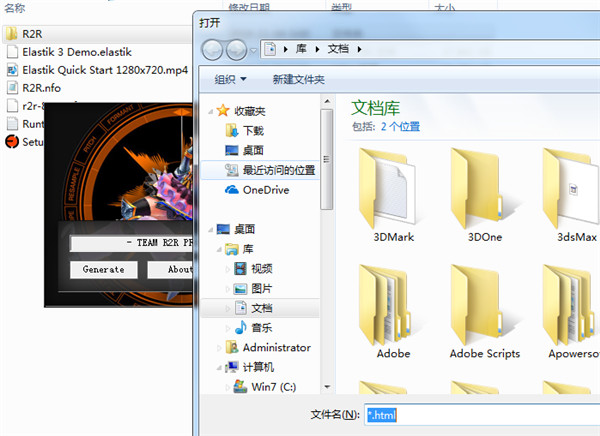The image size is (600, 436).
Task: Select the orange Setup application icon
Action: click(x=12, y=142)
